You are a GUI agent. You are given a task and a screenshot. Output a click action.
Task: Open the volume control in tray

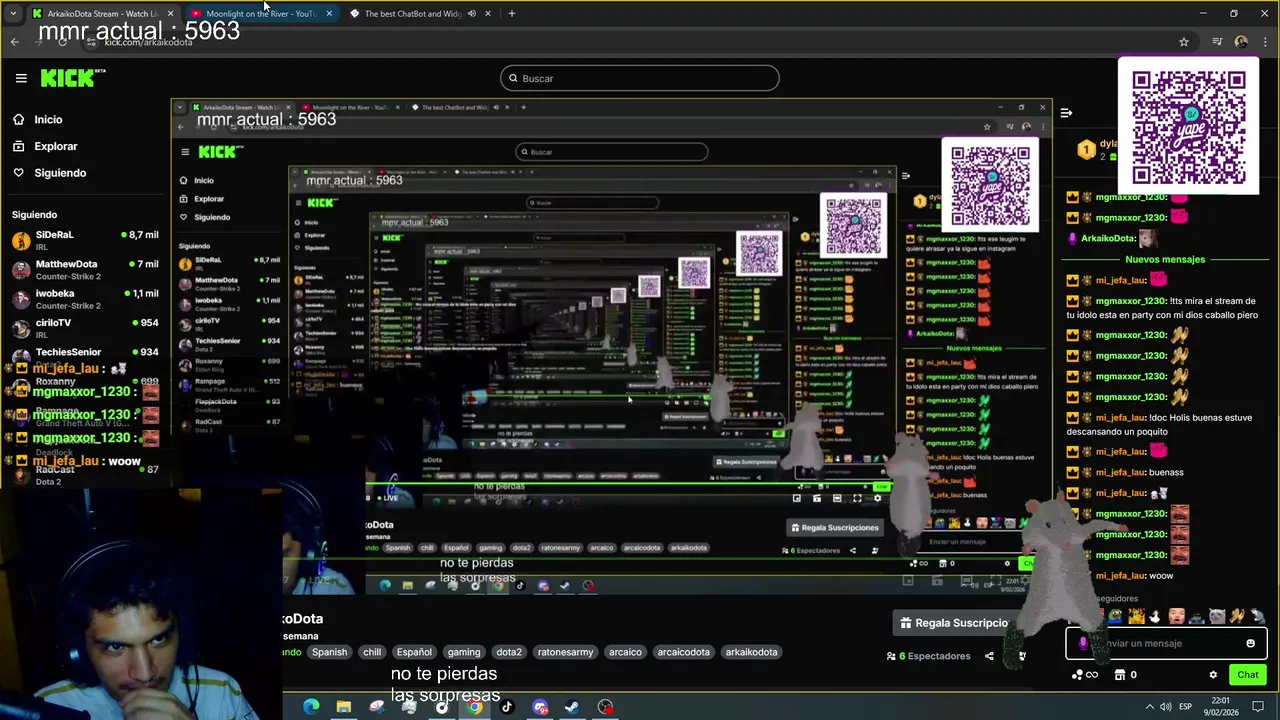click(1166, 707)
